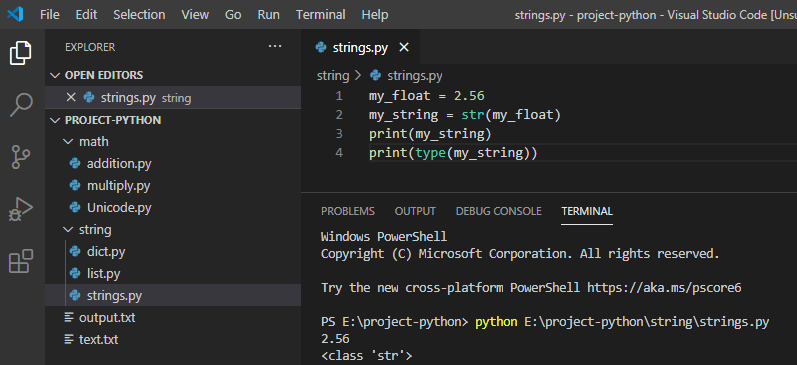The height and width of the screenshot is (365, 797).
Task: Click the breadcrumb separator chevron after string
Action: 358,76
